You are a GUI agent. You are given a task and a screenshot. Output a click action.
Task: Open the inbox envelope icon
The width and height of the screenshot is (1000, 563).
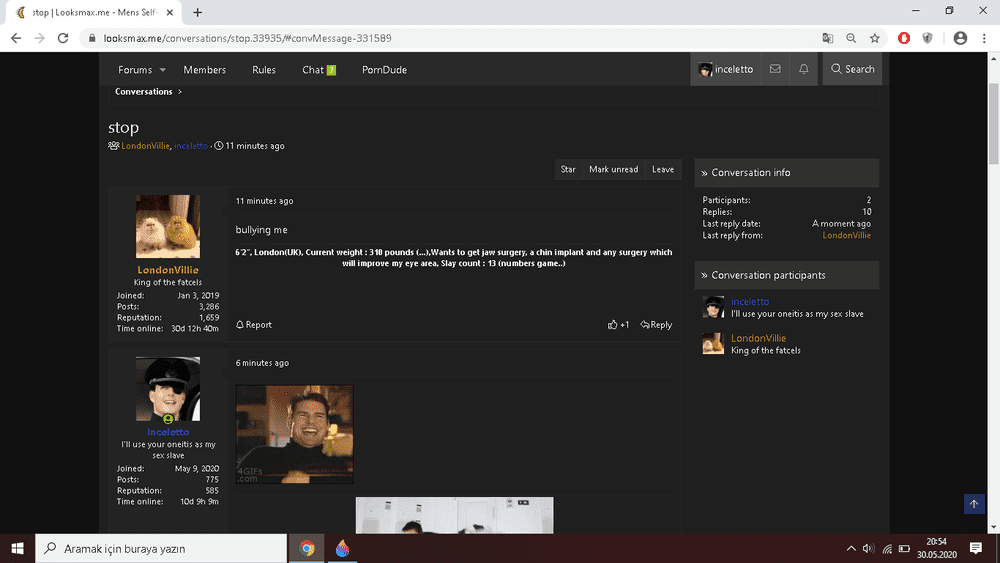775,69
